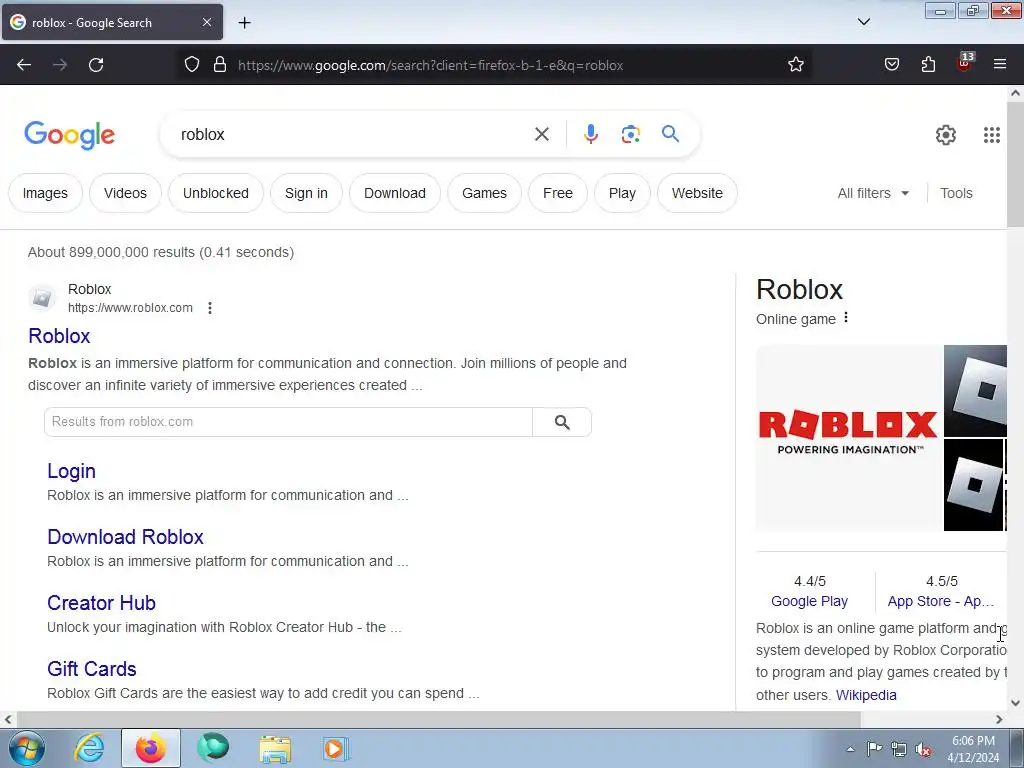The height and width of the screenshot is (768, 1024).
Task: Open the Creator Hub sitelink
Action: [x=101, y=603]
